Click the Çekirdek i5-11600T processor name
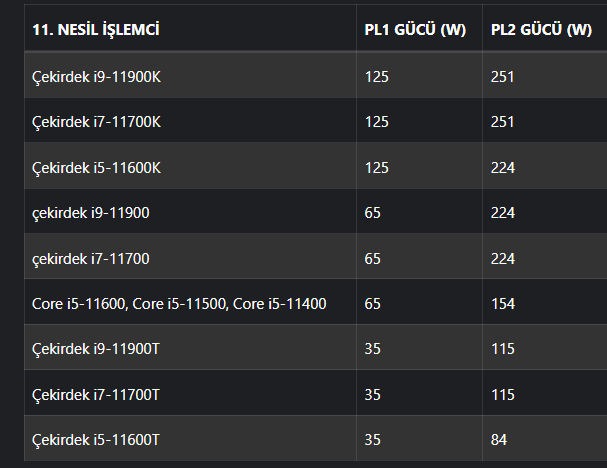607x468 pixels. (96, 440)
